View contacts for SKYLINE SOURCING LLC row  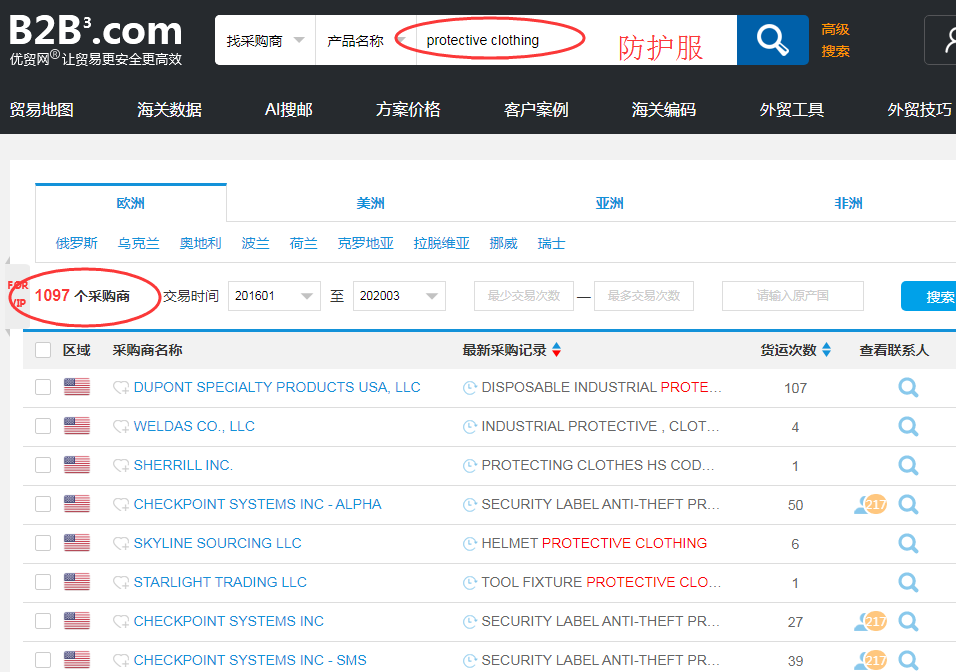908,543
